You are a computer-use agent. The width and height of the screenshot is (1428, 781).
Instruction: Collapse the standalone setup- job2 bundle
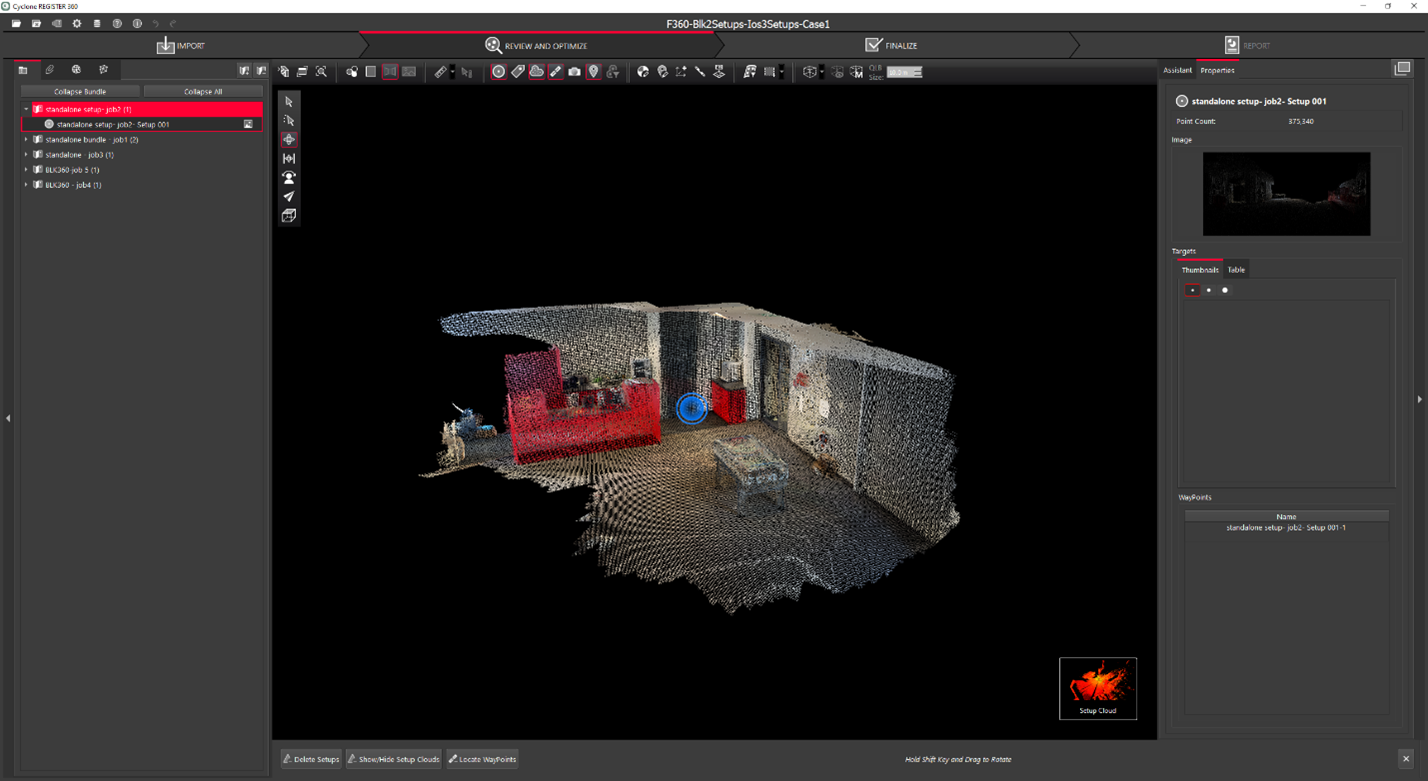coord(27,109)
